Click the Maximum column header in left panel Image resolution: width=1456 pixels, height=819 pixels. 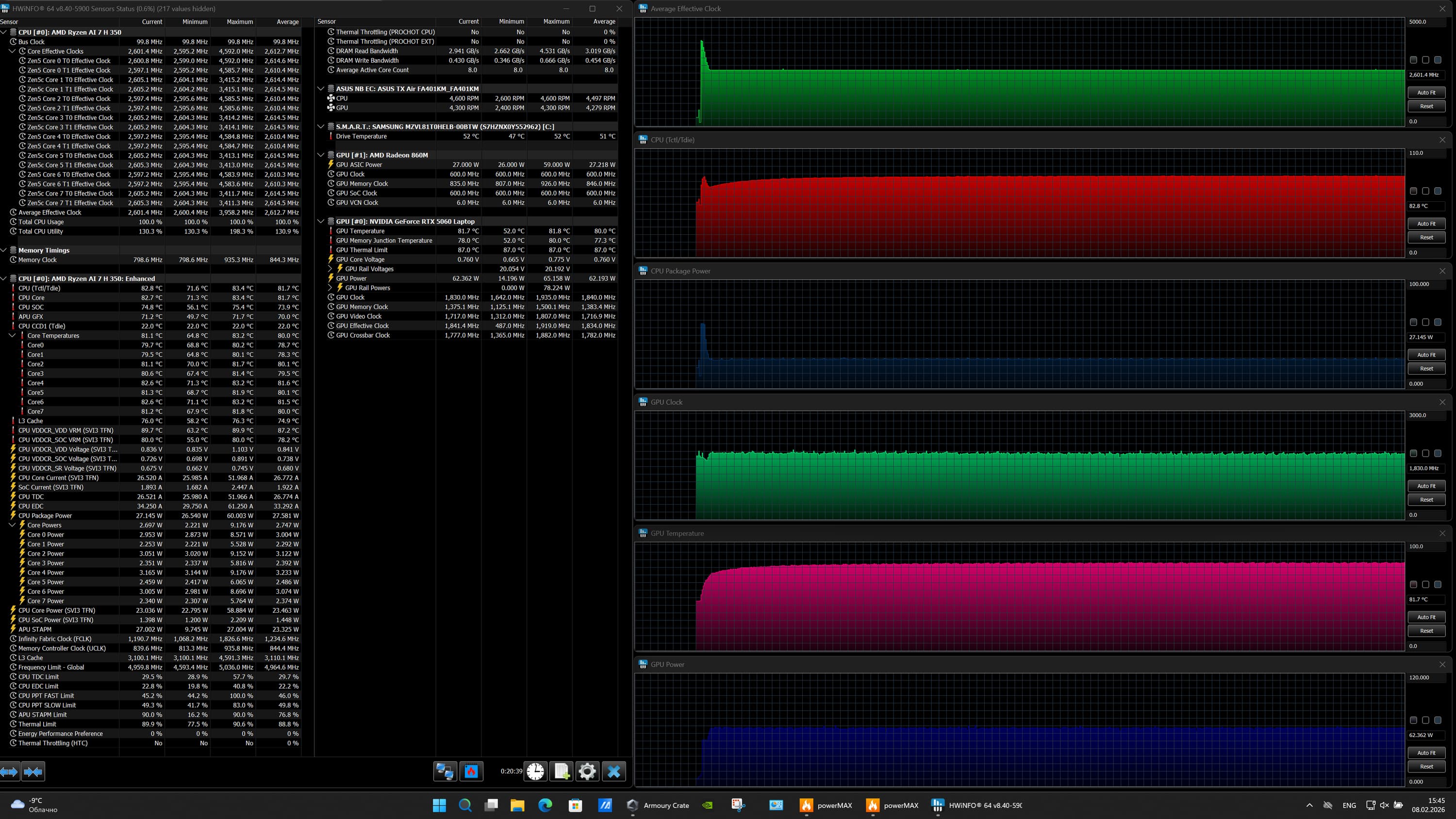point(240,22)
